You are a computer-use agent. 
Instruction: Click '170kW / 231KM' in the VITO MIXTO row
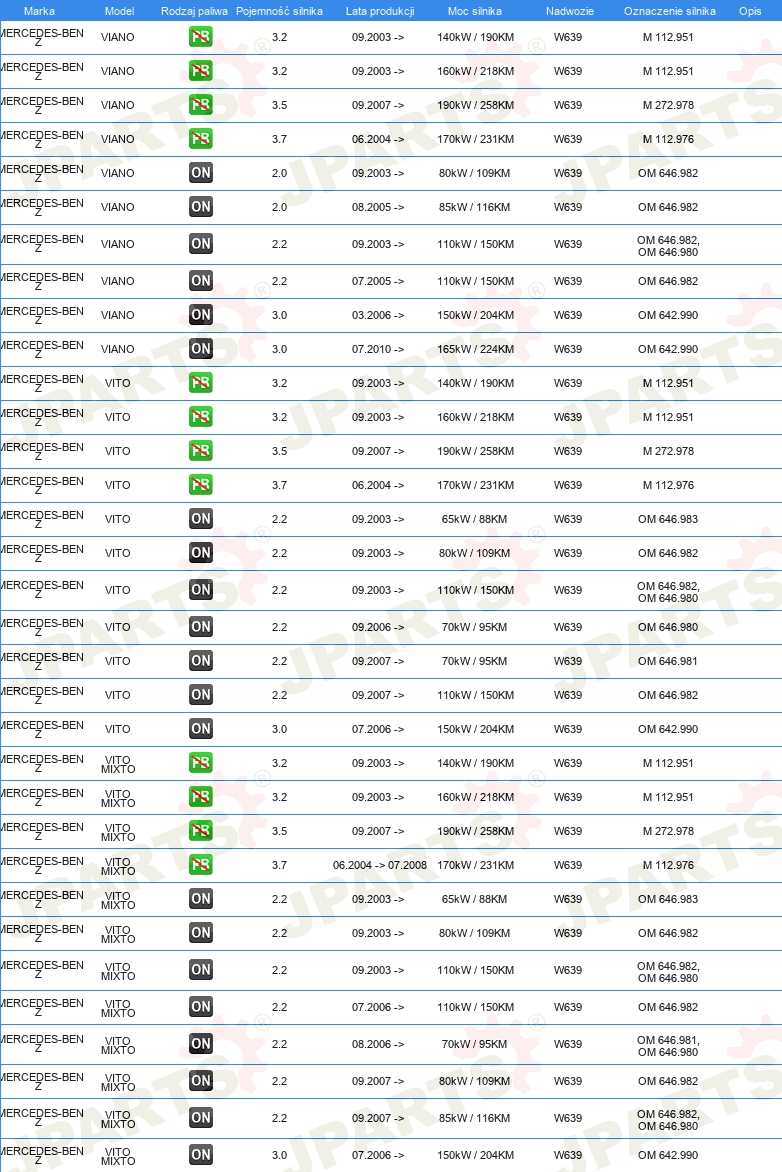475,865
